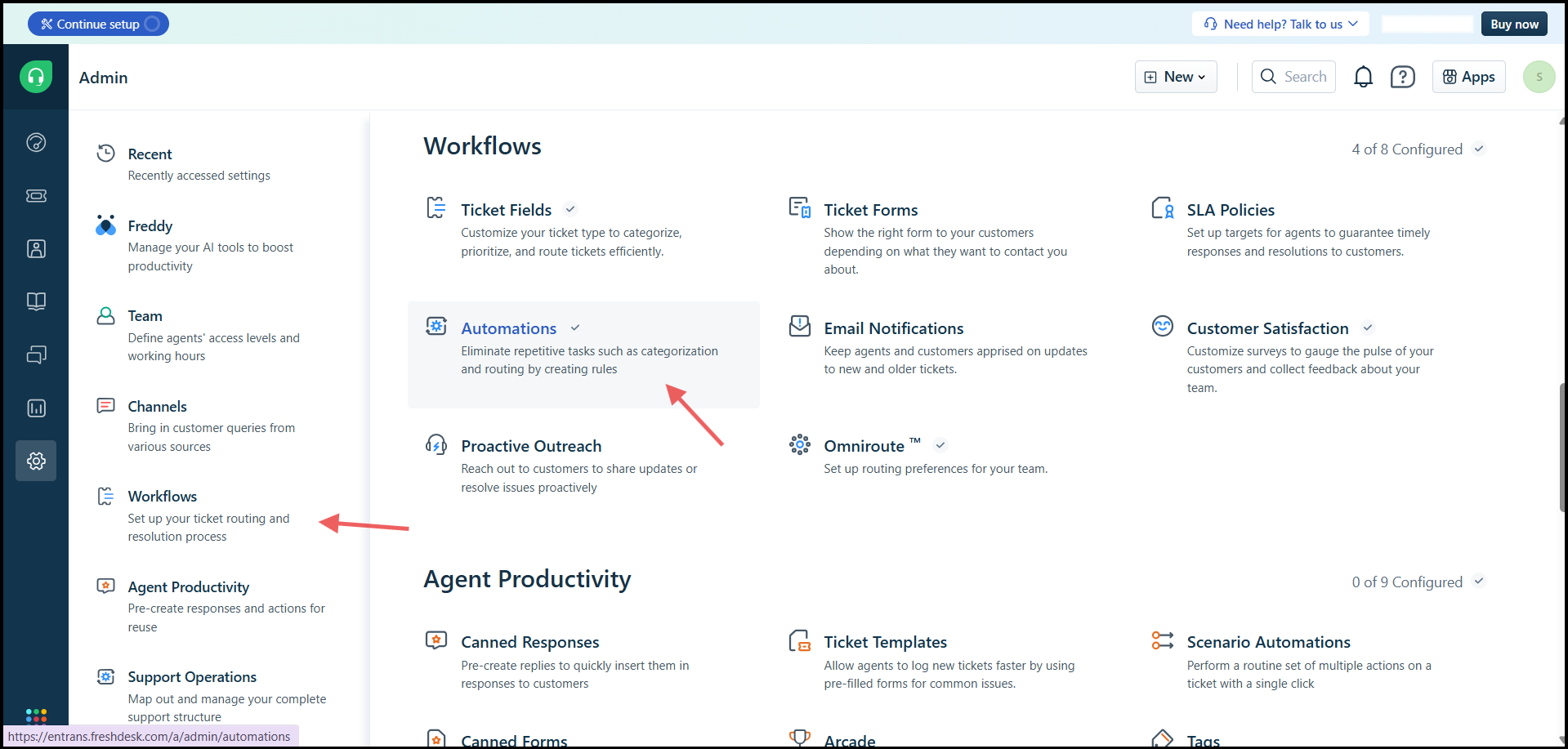Expand Need help? Talk to us dropdown
This screenshot has height=749, width=1568.
click(x=1280, y=24)
